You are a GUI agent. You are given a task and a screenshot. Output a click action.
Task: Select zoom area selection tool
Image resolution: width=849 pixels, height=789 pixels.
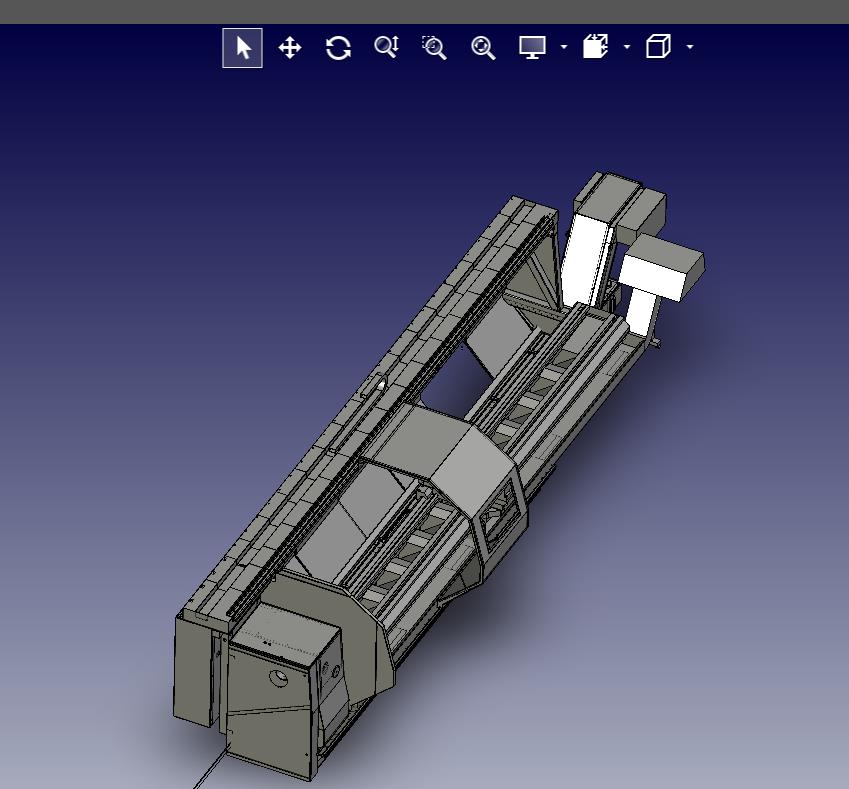pyautogui.click(x=434, y=48)
